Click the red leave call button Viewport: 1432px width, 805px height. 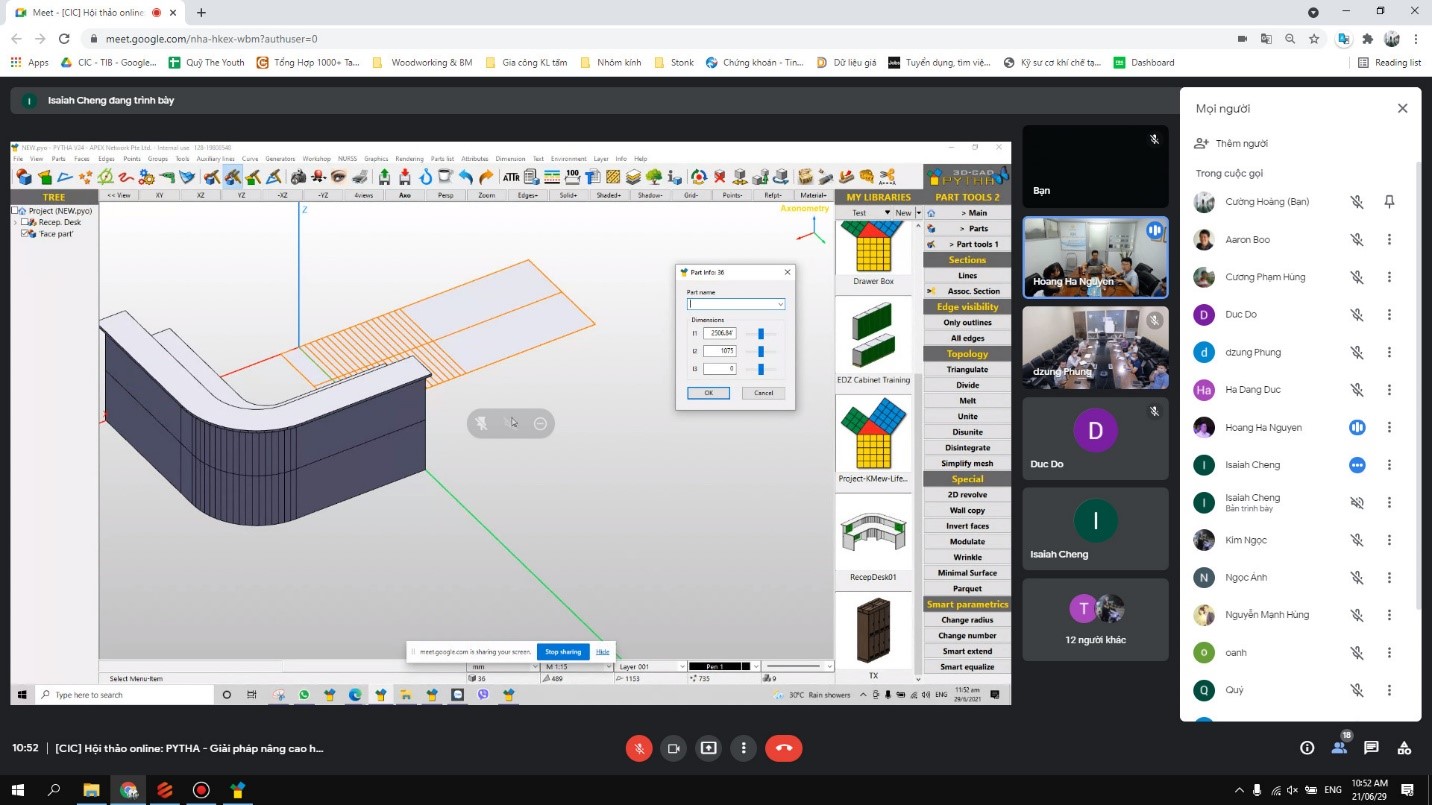pos(783,748)
